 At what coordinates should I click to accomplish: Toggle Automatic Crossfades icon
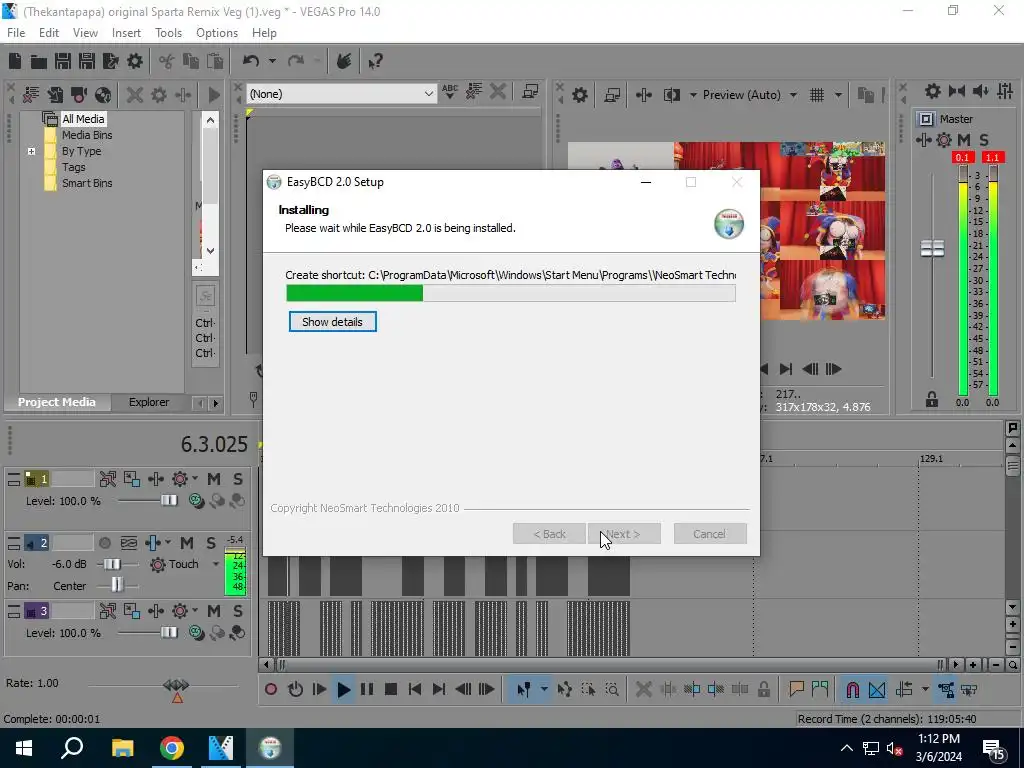(877, 689)
